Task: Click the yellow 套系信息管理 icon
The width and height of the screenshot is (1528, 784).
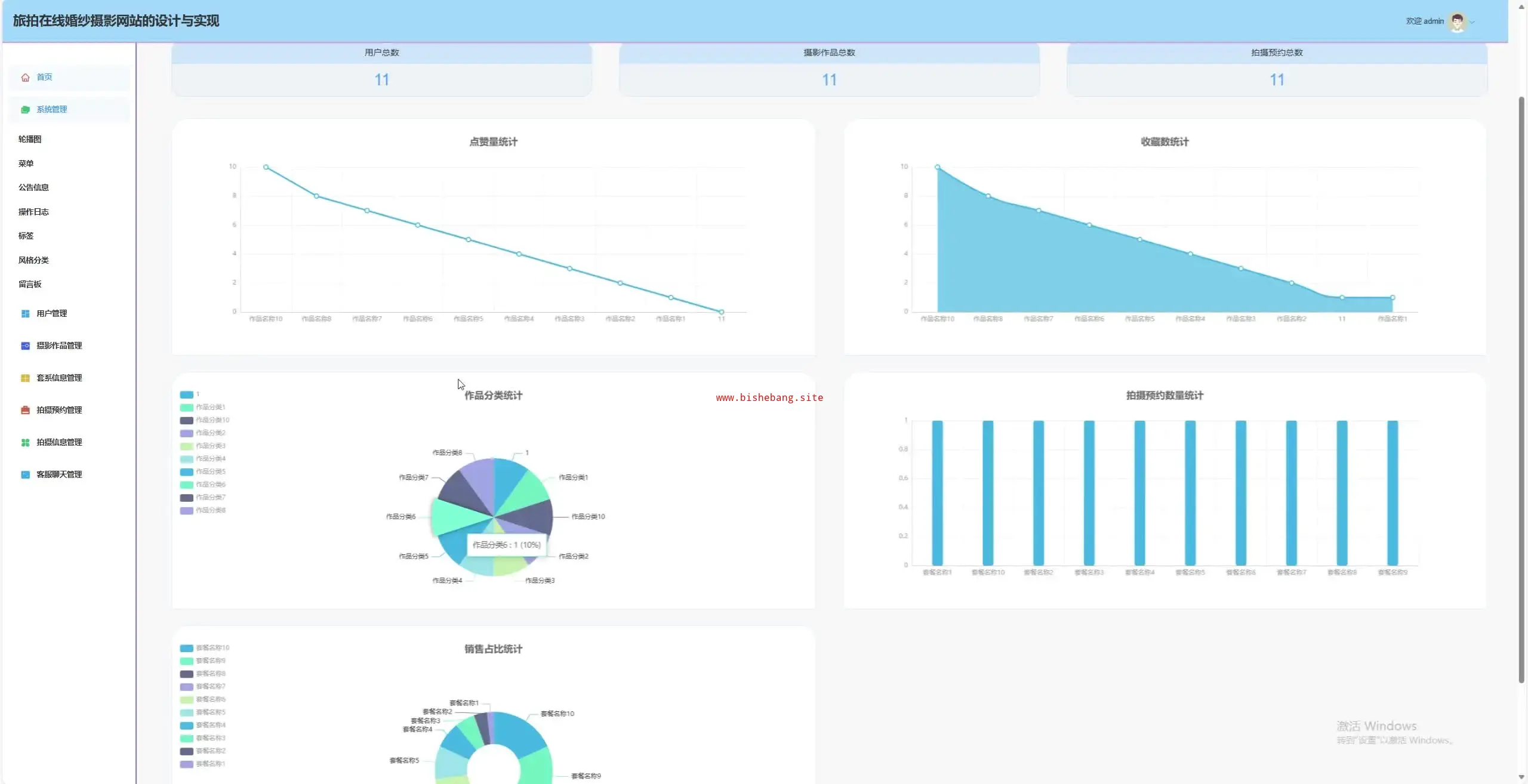Action: pos(25,378)
